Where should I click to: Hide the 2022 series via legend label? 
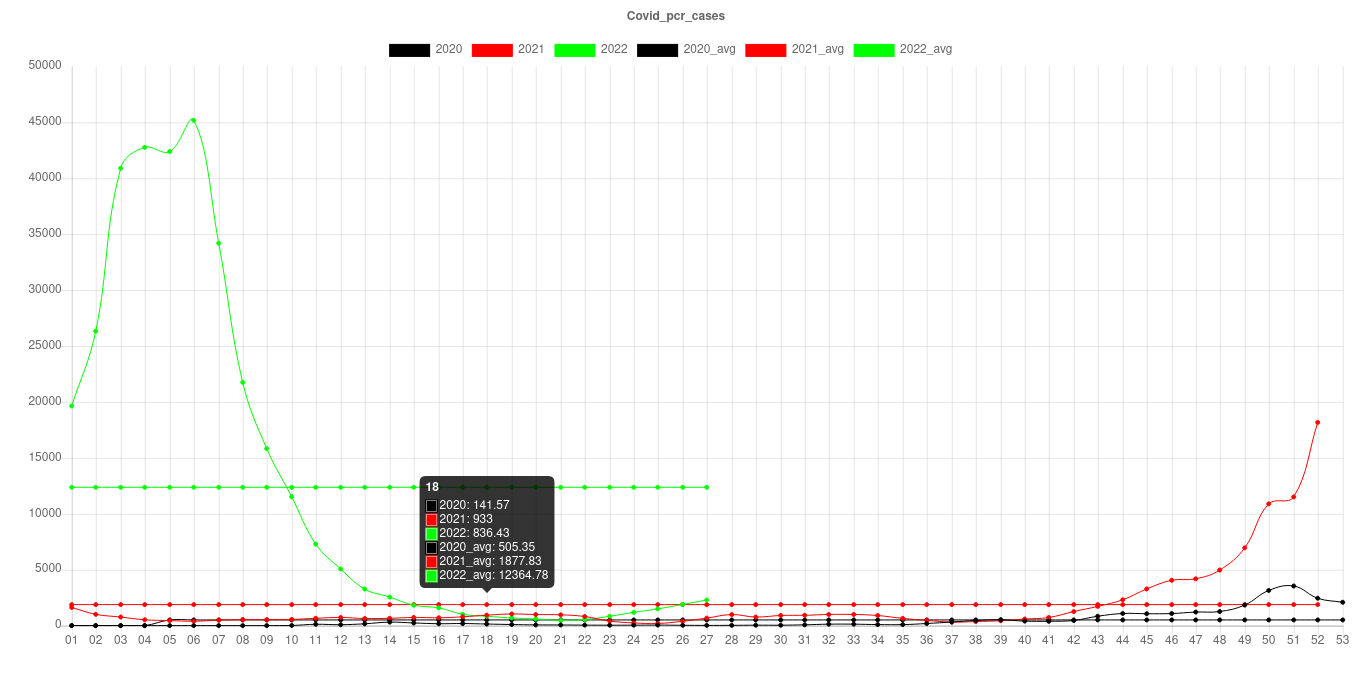pyautogui.click(x=614, y=49)
